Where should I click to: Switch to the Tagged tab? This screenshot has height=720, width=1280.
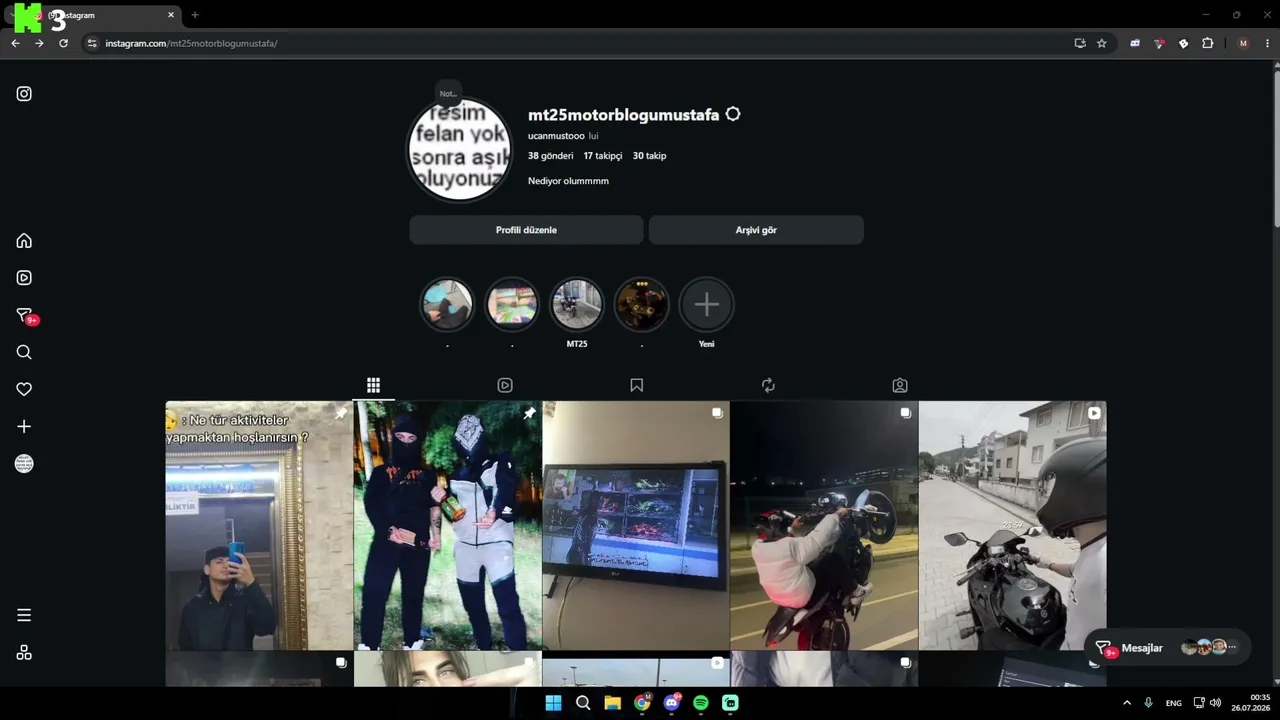click(900, 385)
